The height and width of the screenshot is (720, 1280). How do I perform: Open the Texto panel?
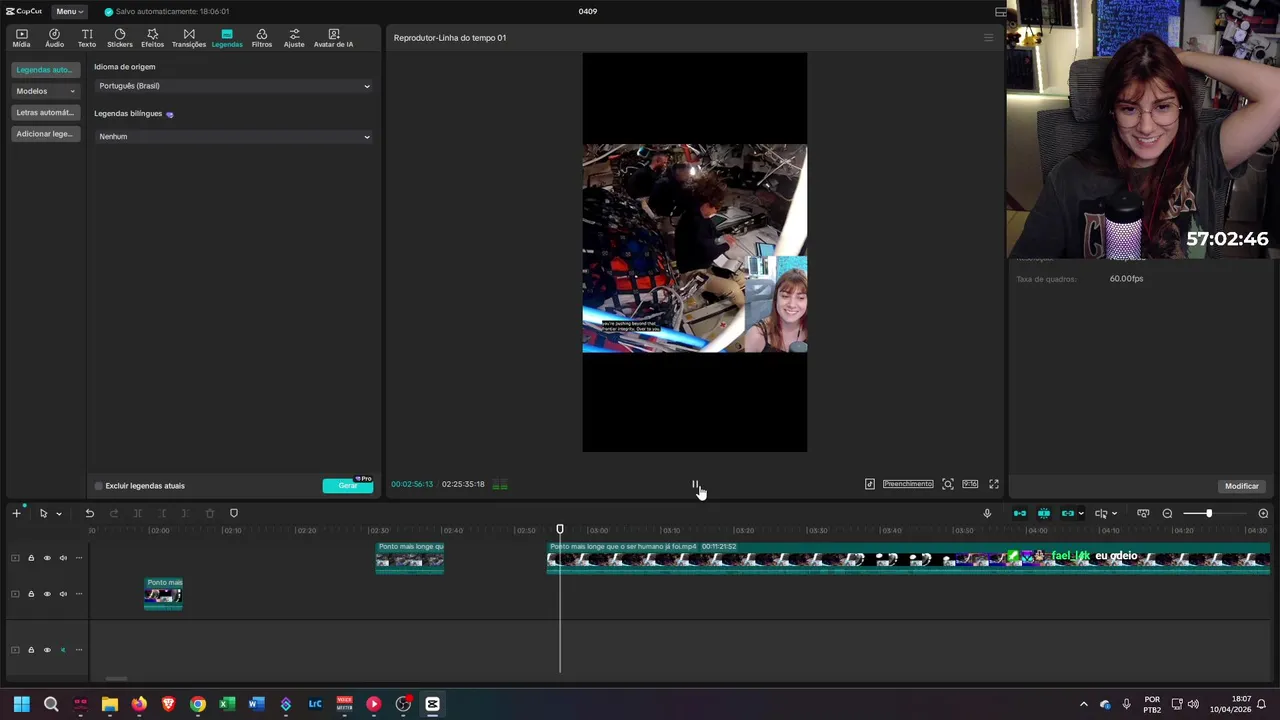(x=87, y=38)
